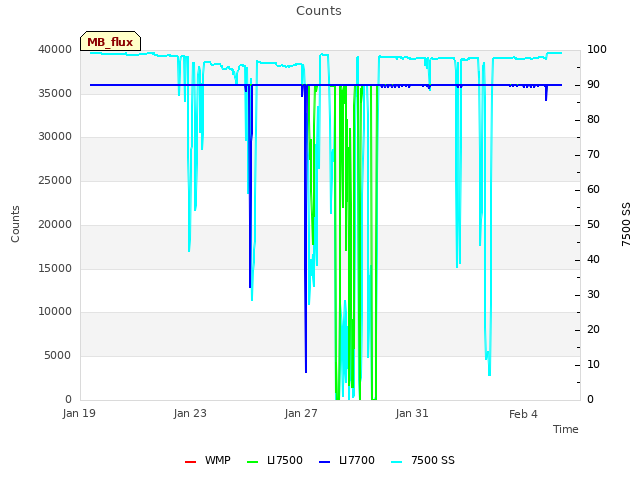640x480 pixels.
Task: Click the green LI7500 legend swatch
Action: point(253,462)
